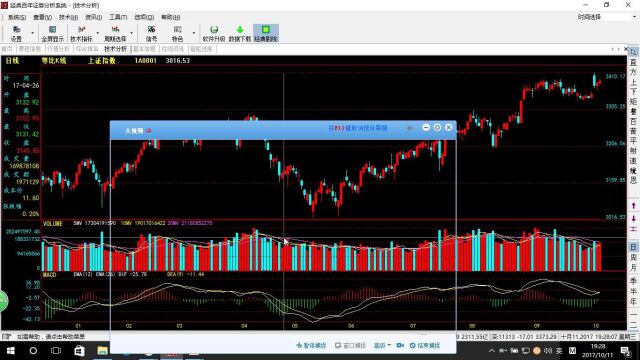Switch chart period to 月 monthly
Image resolution: width=640 pixels, height=360 pixels.
[x=633, y=268]
